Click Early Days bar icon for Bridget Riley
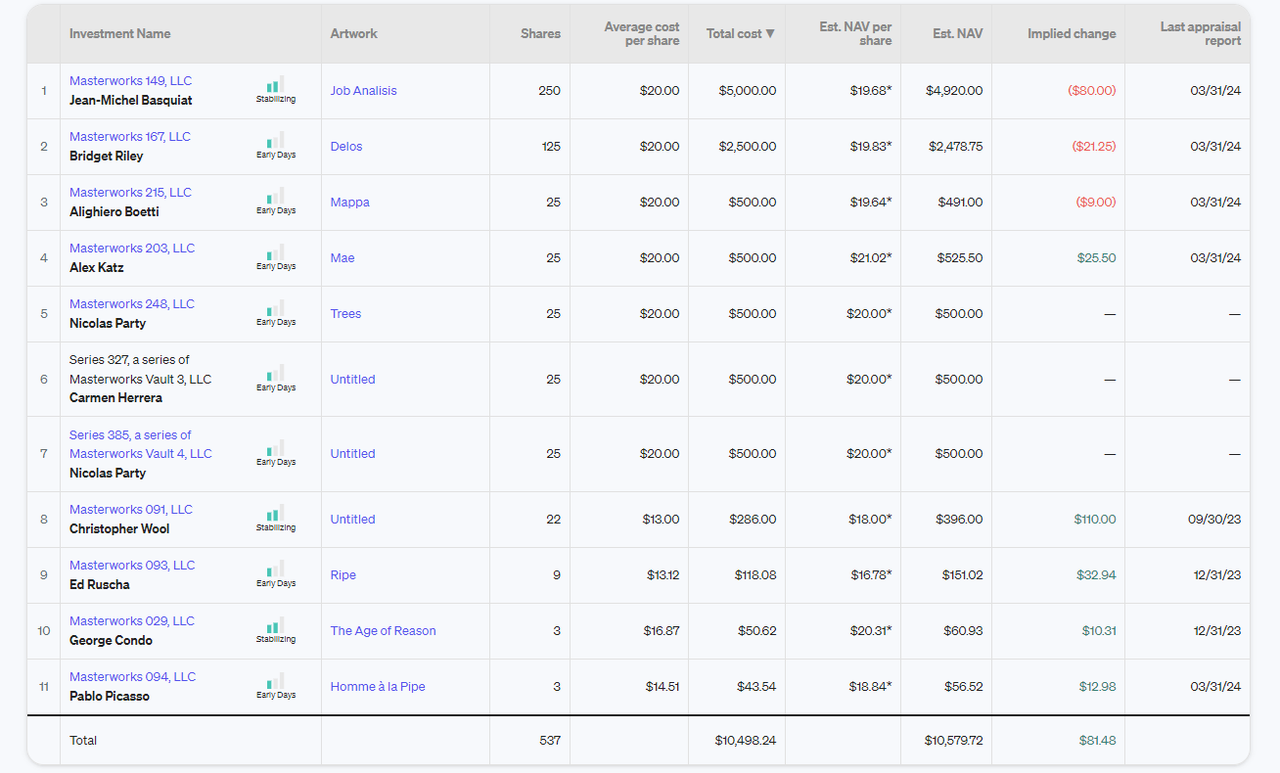Image resolution: width=1280 pixels, height=773 pixels. click(x=275, y=146)
